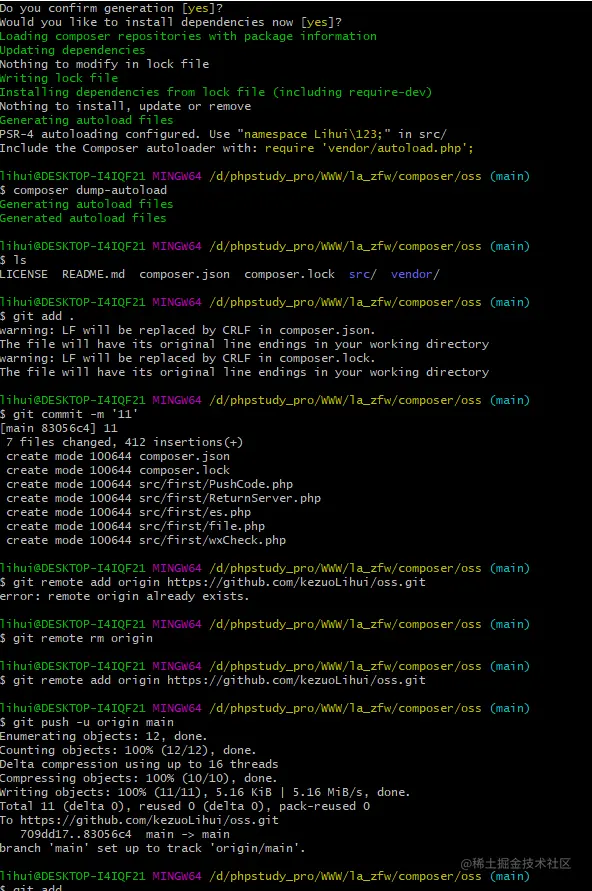Select the '709dd17..83056c4 main -> main' line
This screenshot has width=592, height=891.
pos(125,834)
